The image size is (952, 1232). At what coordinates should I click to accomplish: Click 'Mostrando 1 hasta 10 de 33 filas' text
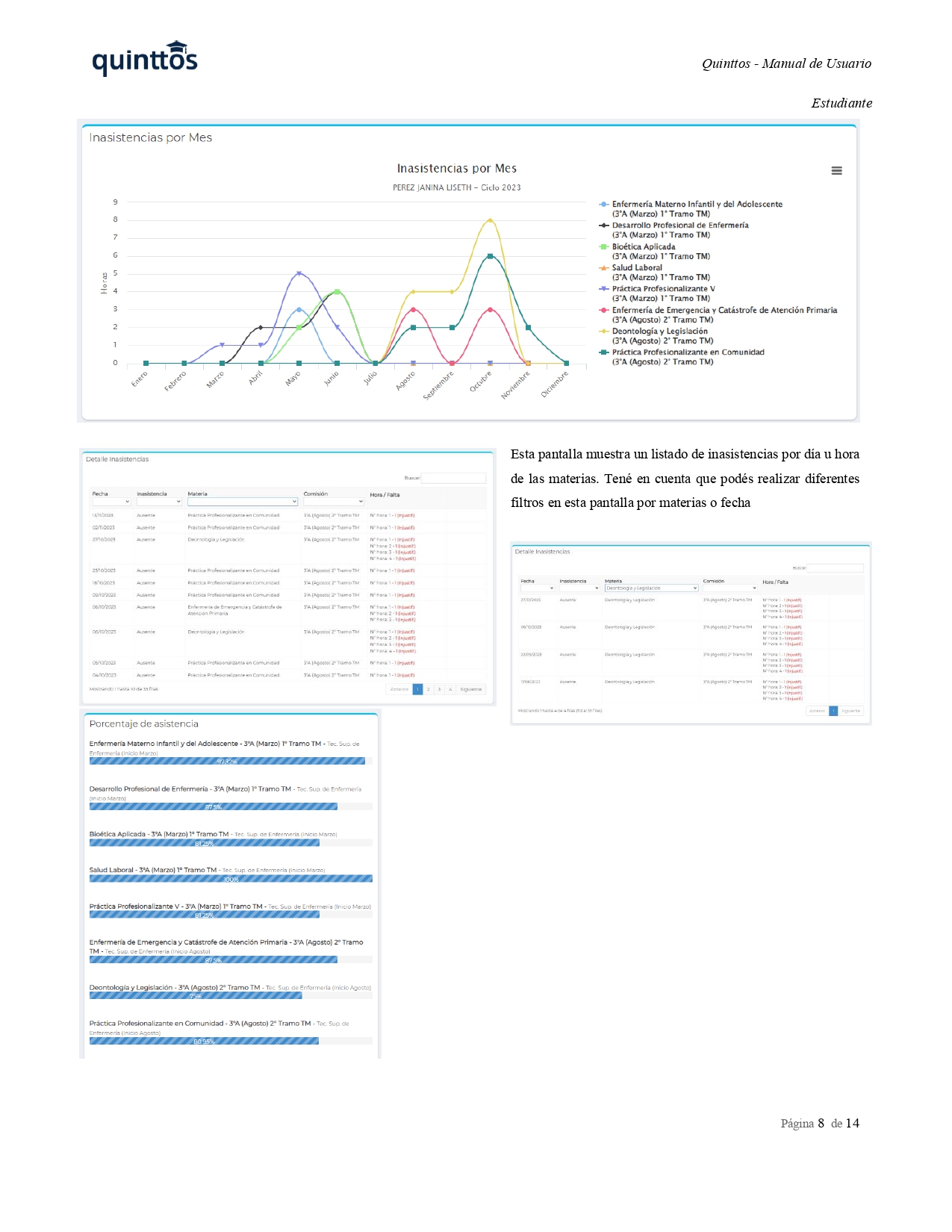[124, 689]
